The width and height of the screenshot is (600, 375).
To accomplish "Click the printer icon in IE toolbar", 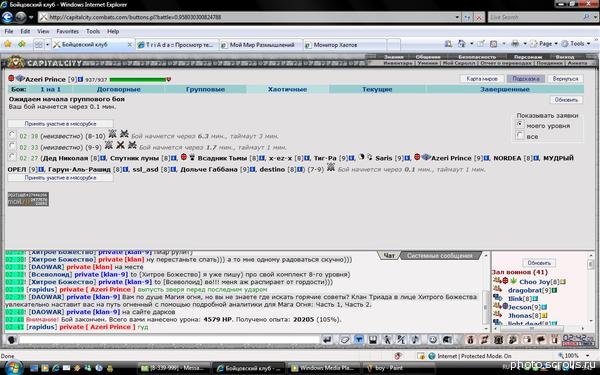I will click(515, 44).
